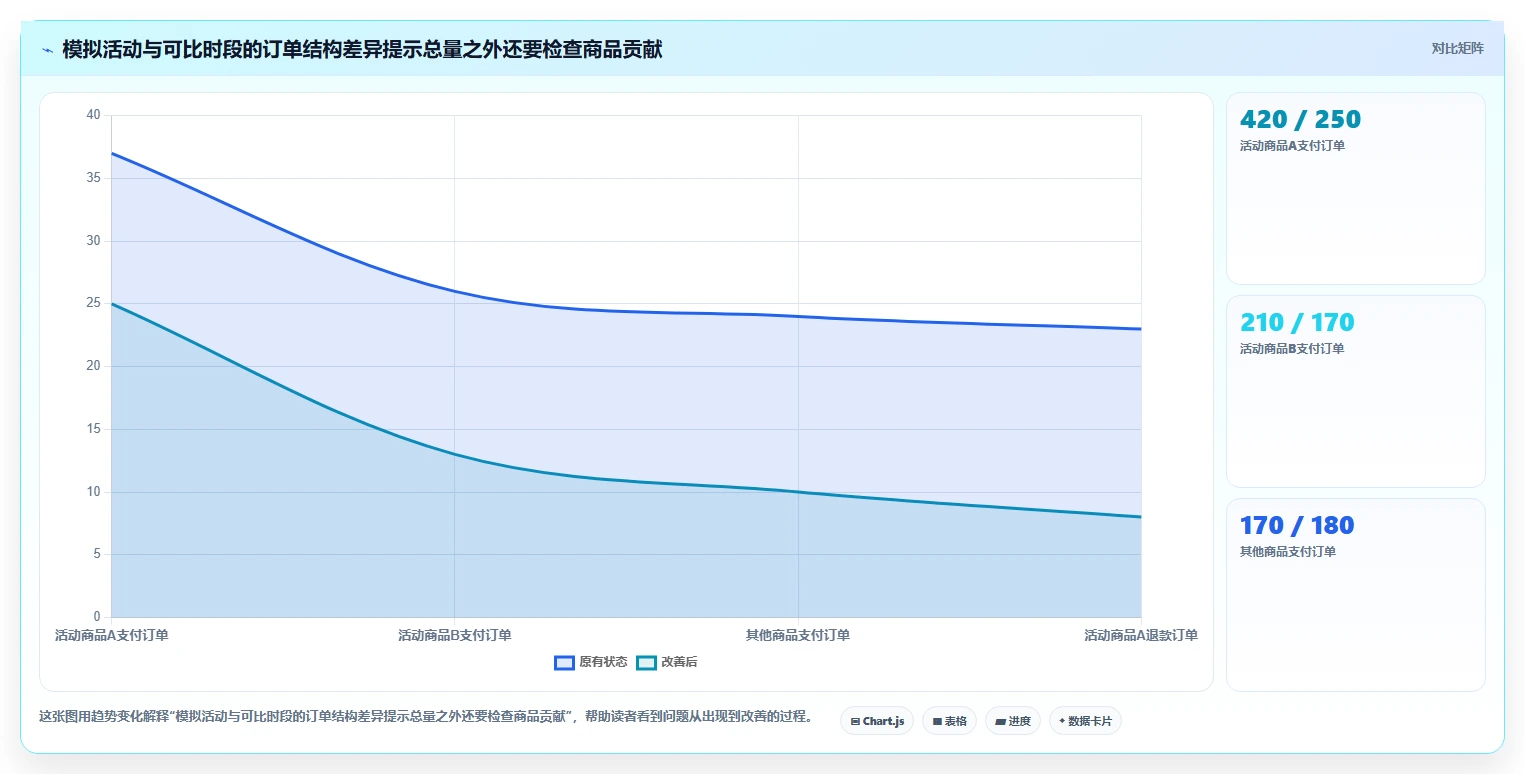Click the 活动商品A支付订单 card caption

point(1292,146)
